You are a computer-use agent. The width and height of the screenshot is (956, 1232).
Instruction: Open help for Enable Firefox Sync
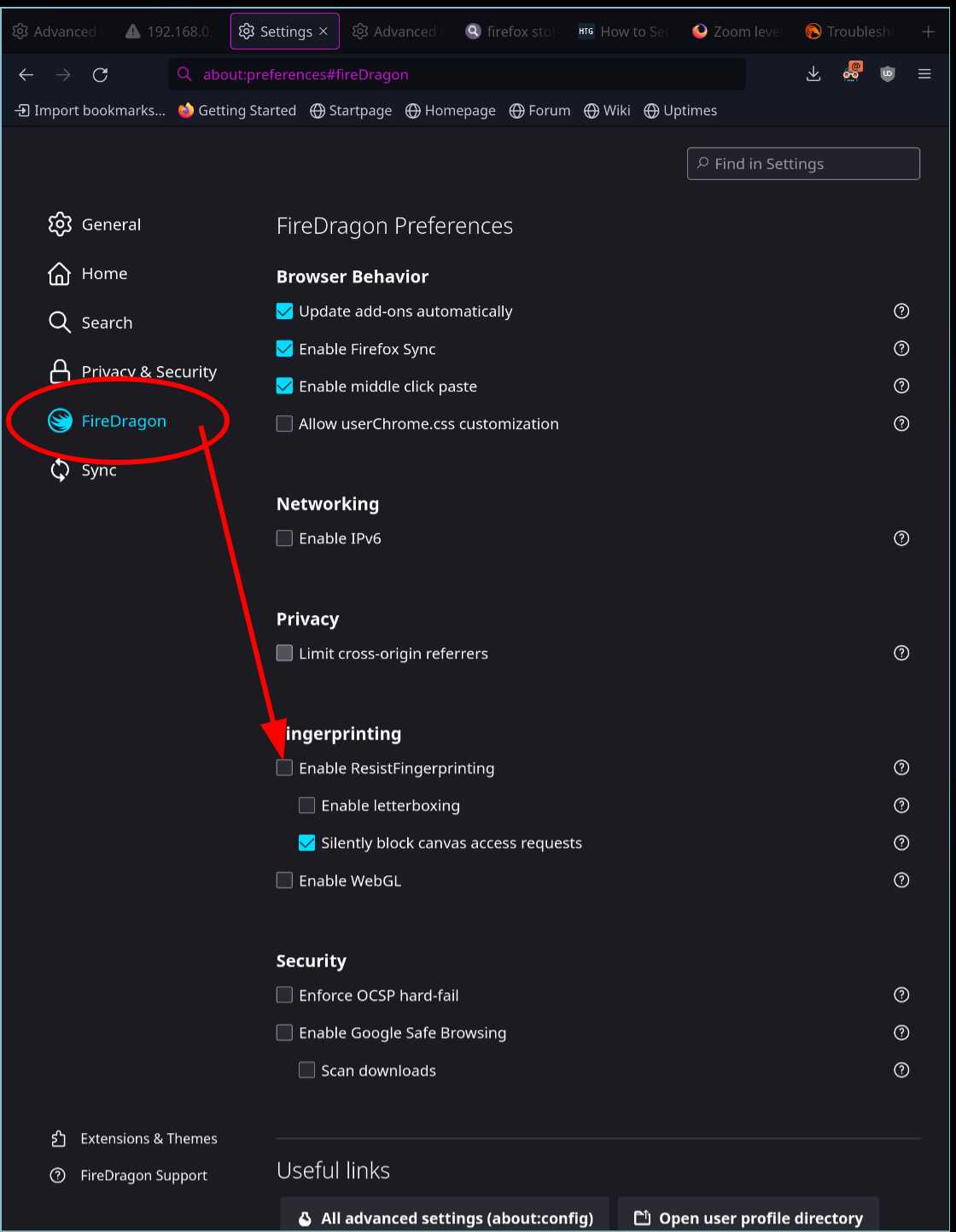coord(901,349)
